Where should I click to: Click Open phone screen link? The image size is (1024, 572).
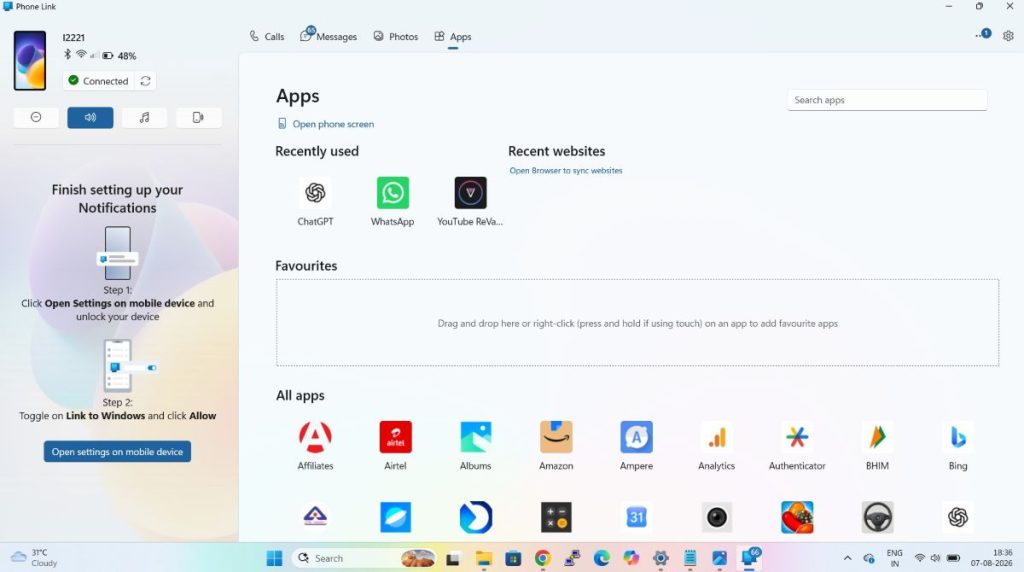[x=326, y=124]
